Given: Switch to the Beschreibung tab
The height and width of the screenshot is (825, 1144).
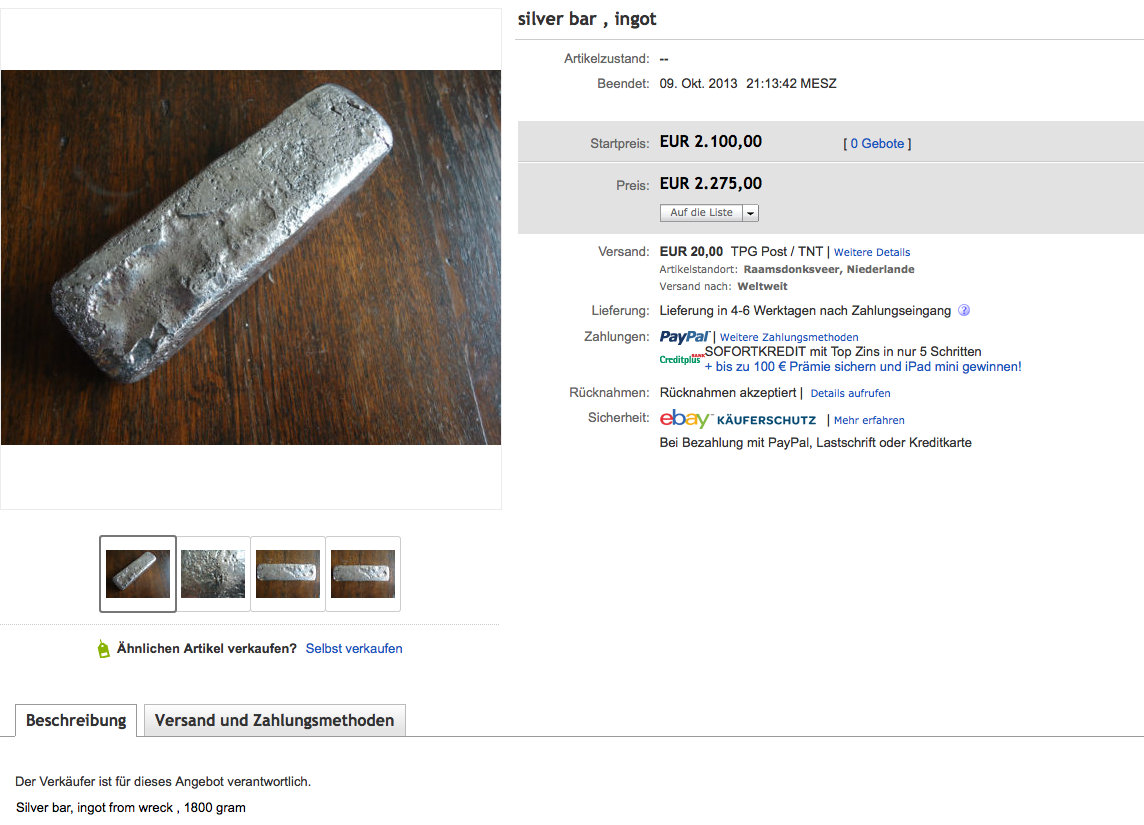Looking at the screenshot, I should pyautogui.click(x=76, y=720).
